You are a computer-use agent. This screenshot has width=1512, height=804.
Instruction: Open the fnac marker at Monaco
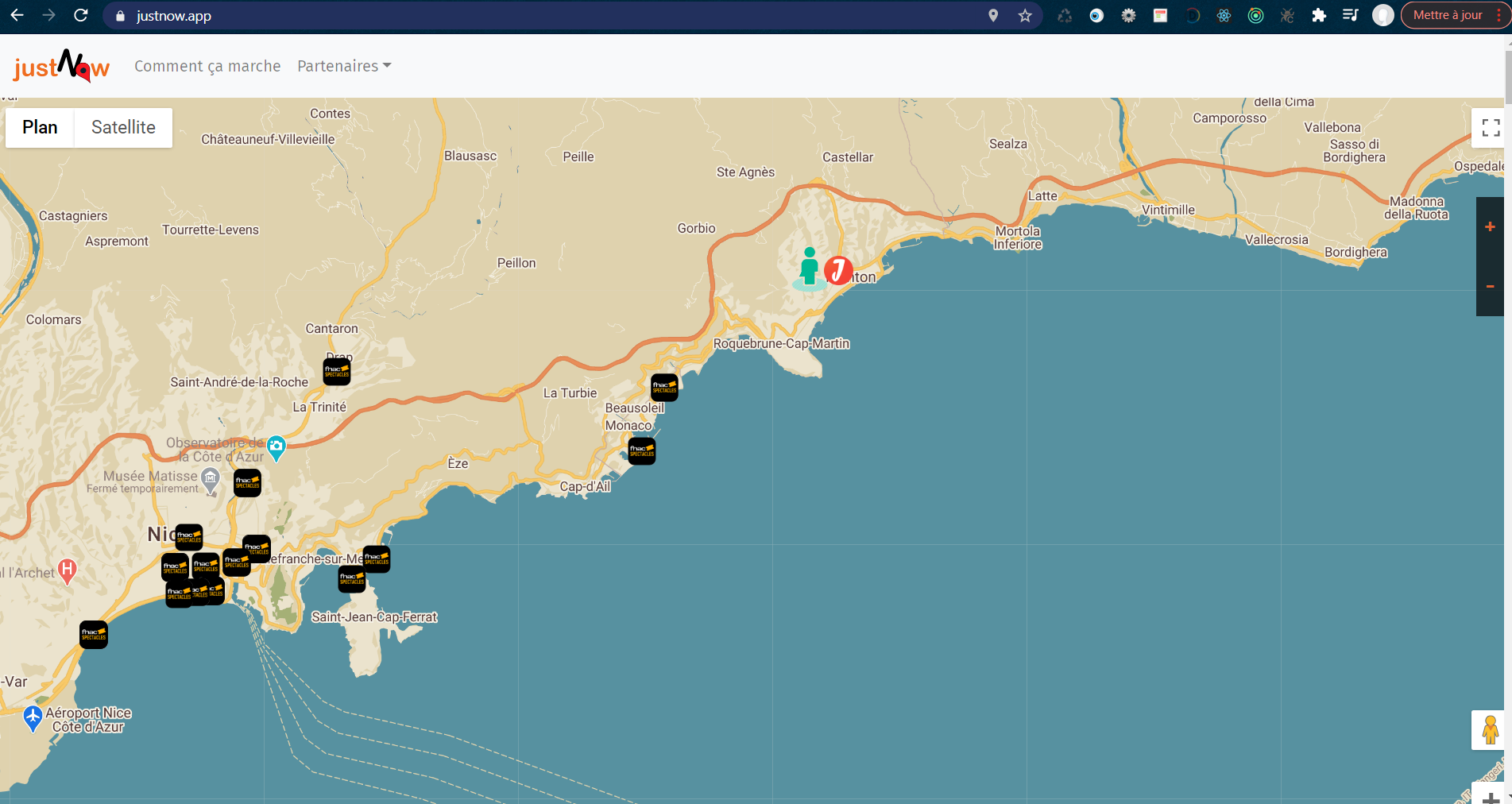pyautogui.click(x=642, y=451)
